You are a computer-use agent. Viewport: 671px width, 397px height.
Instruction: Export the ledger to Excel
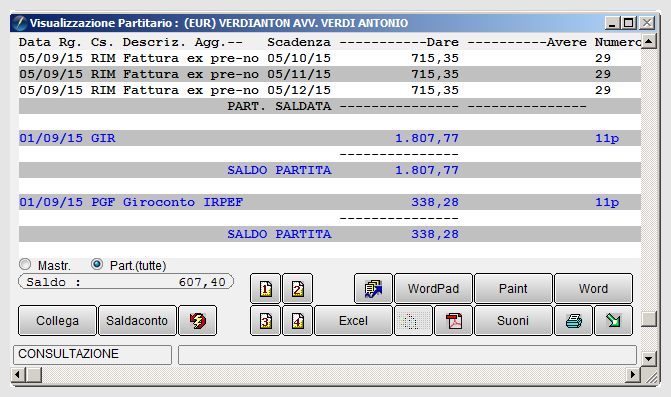tap(353, 320)
